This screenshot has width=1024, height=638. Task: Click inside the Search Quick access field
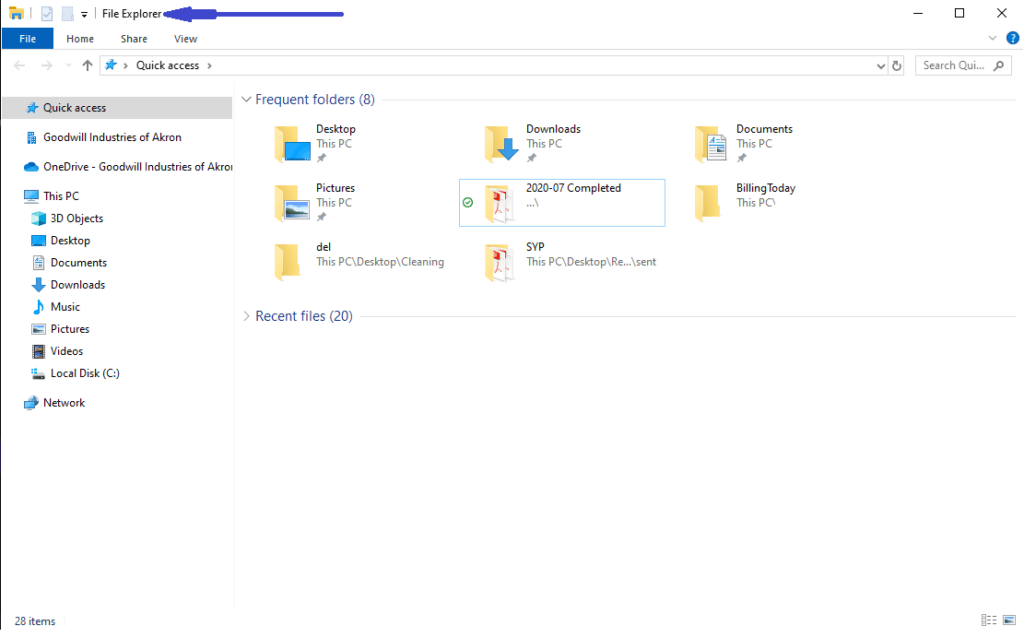(x=950, y=65)
